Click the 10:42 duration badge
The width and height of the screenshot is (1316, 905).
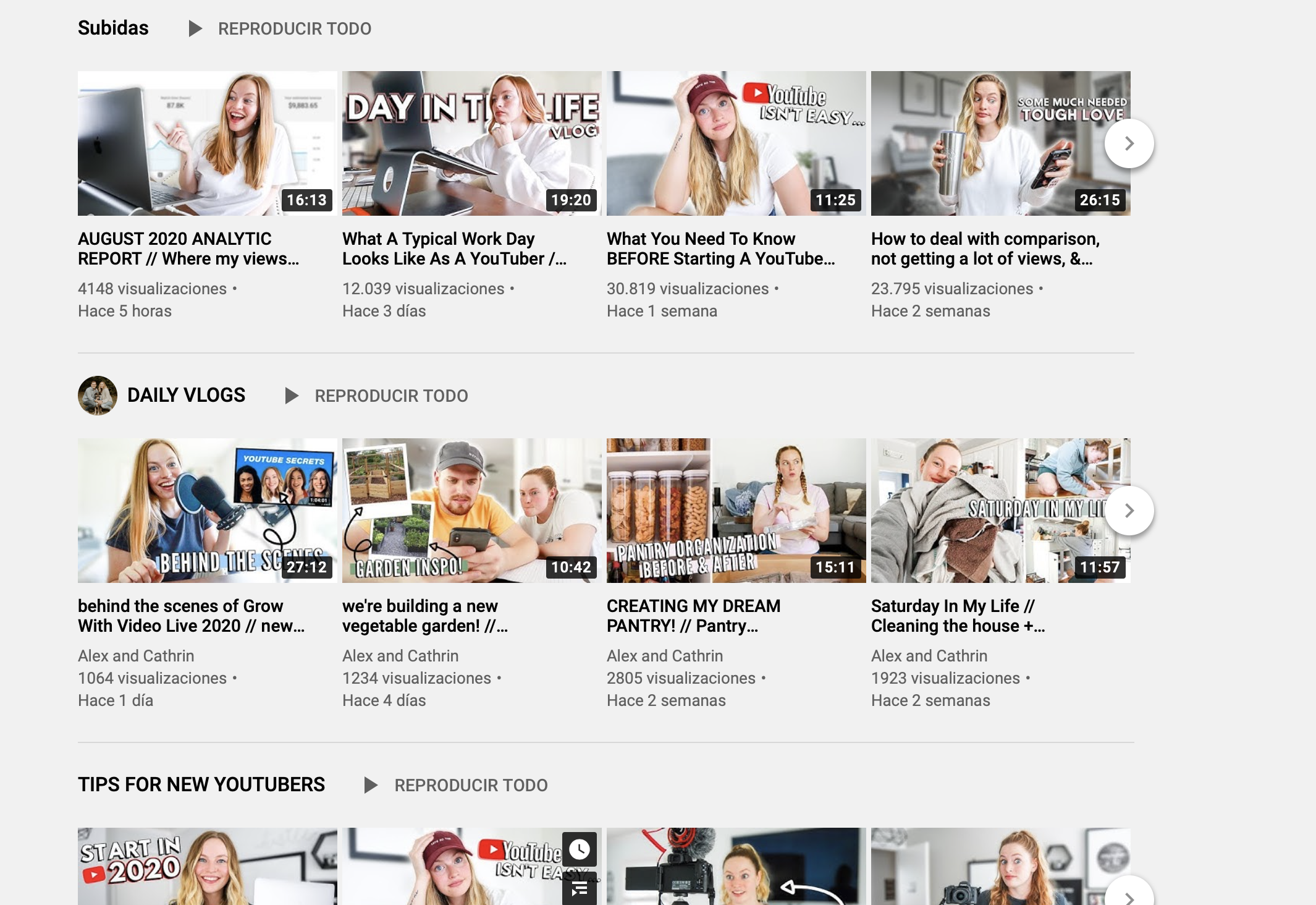[x=571, y=567]
